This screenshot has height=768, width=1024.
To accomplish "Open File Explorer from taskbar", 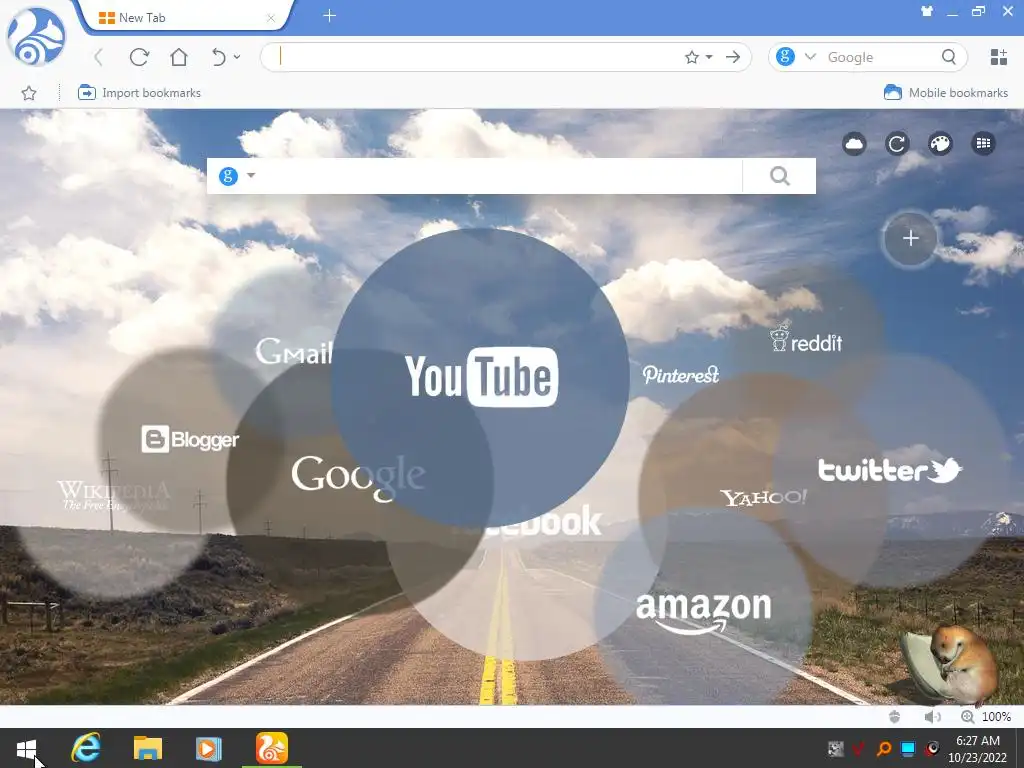I will tap(148, 748).
